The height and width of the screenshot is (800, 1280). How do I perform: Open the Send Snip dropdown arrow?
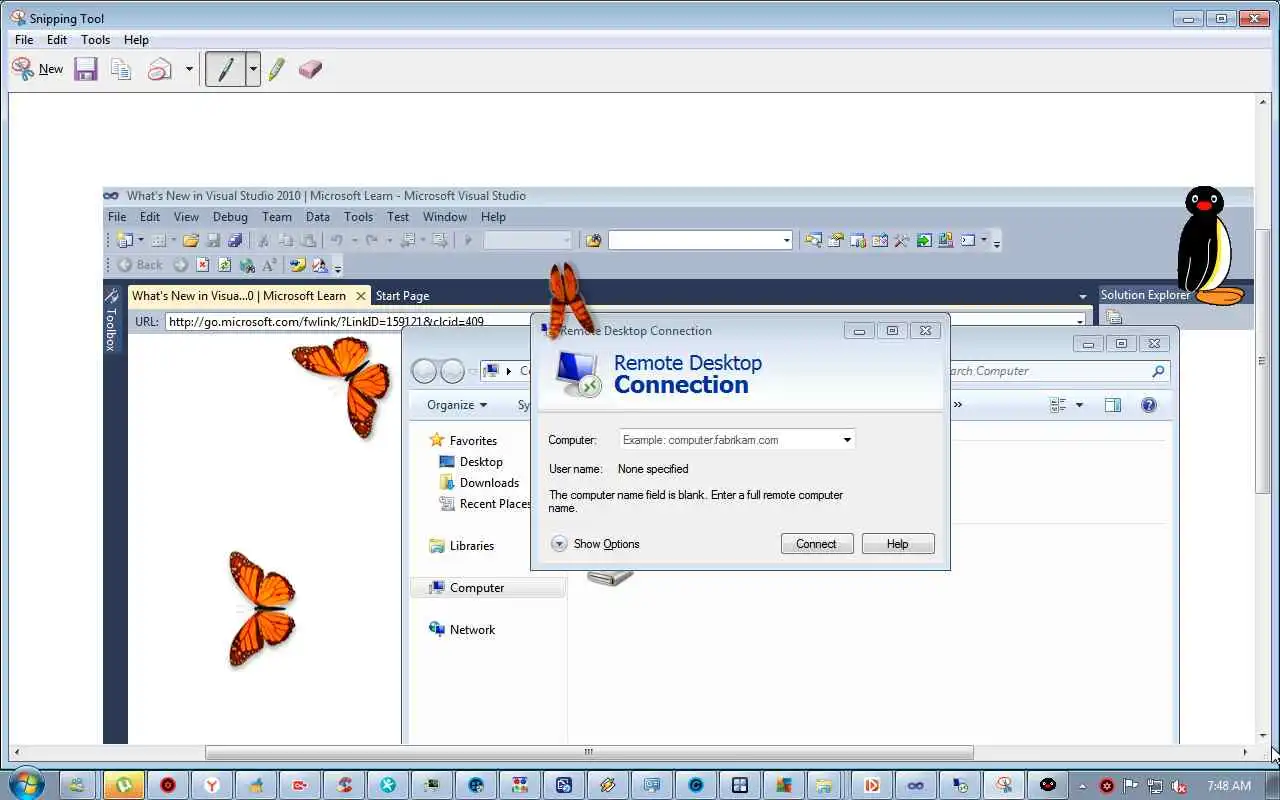189,69
